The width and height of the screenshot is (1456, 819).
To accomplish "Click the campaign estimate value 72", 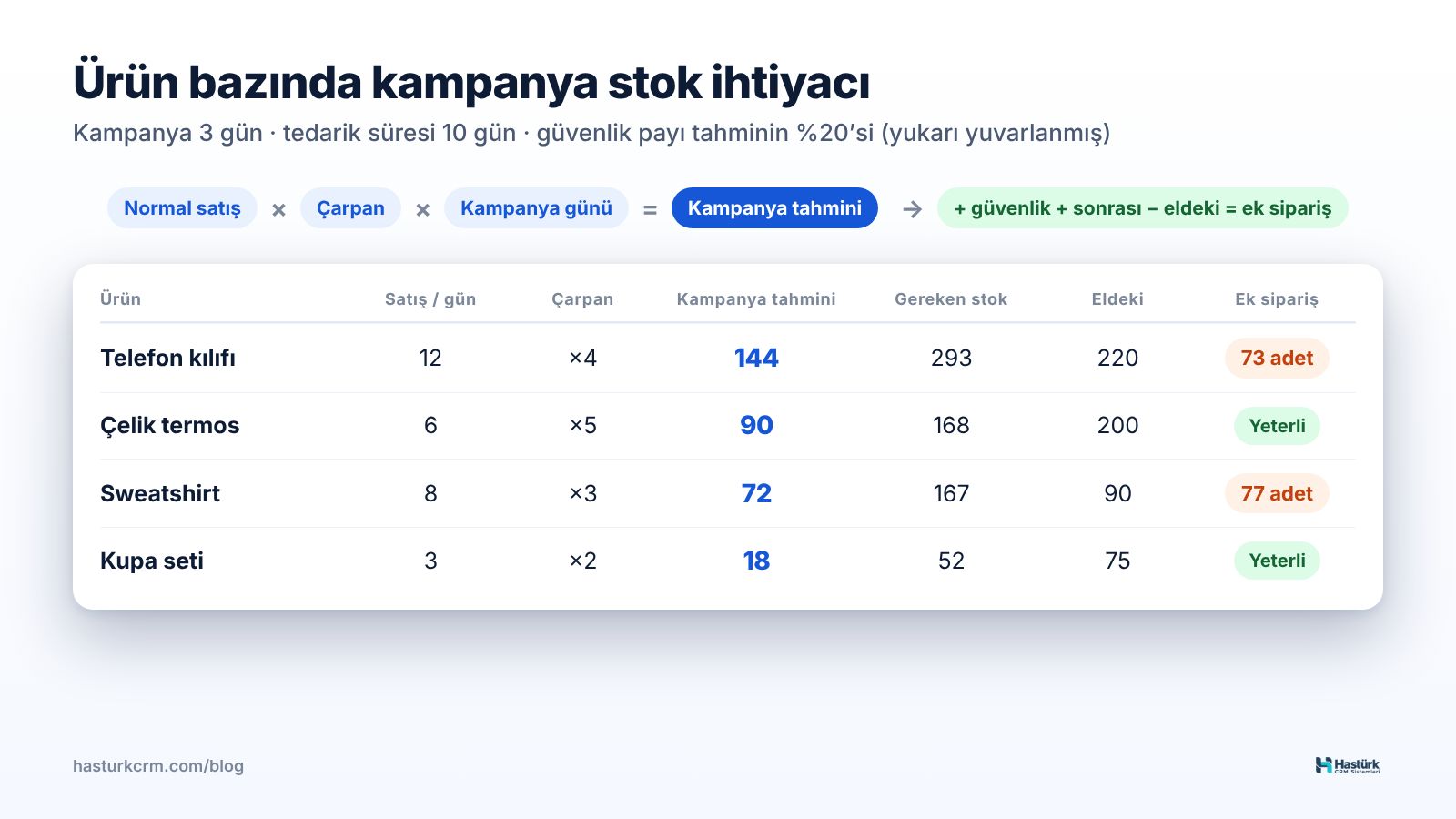I will pyautogui.click(x=756, y=493).
